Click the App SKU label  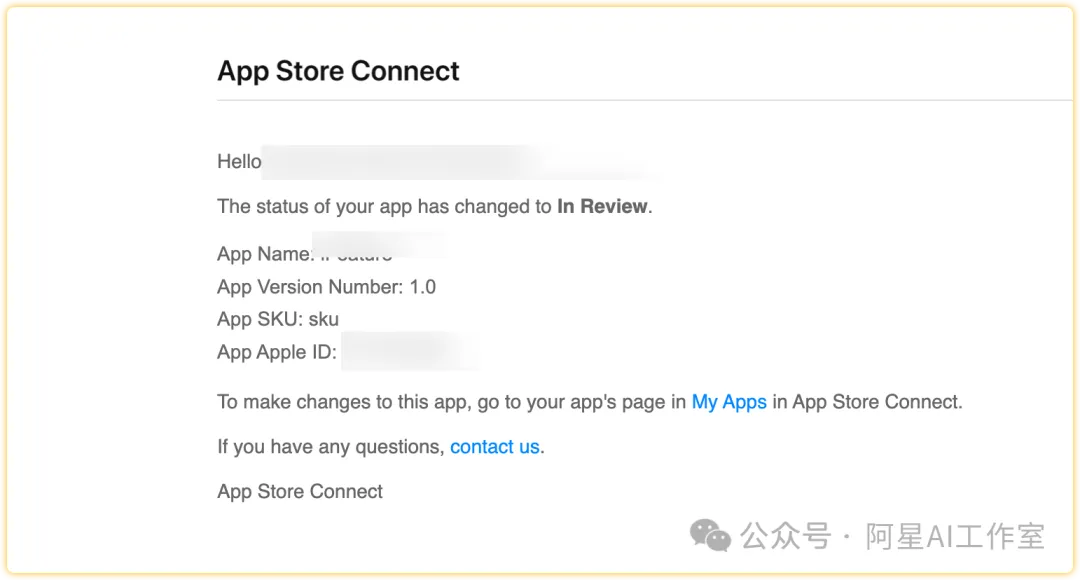click(260, 320)
